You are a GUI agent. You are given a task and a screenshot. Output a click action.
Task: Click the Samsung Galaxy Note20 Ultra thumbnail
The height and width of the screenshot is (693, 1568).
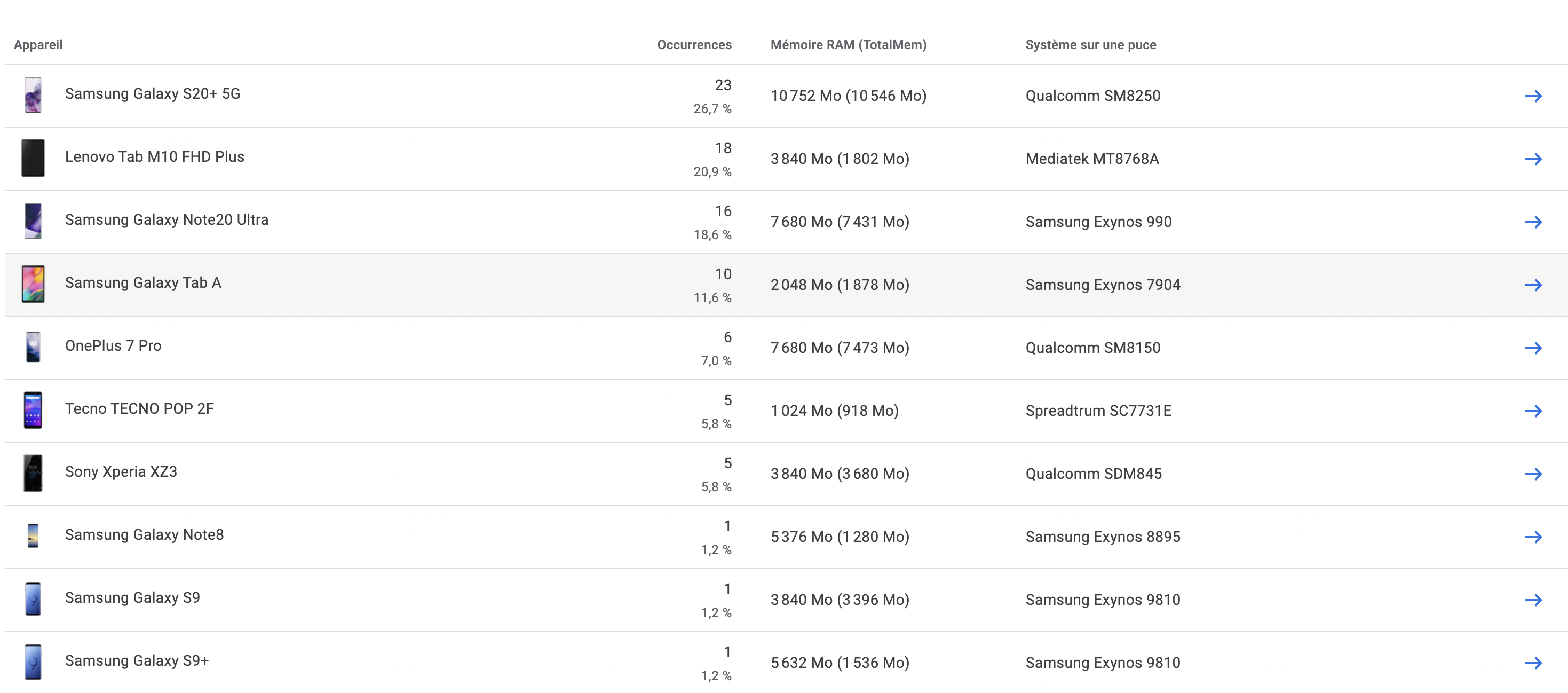(34, 222)
